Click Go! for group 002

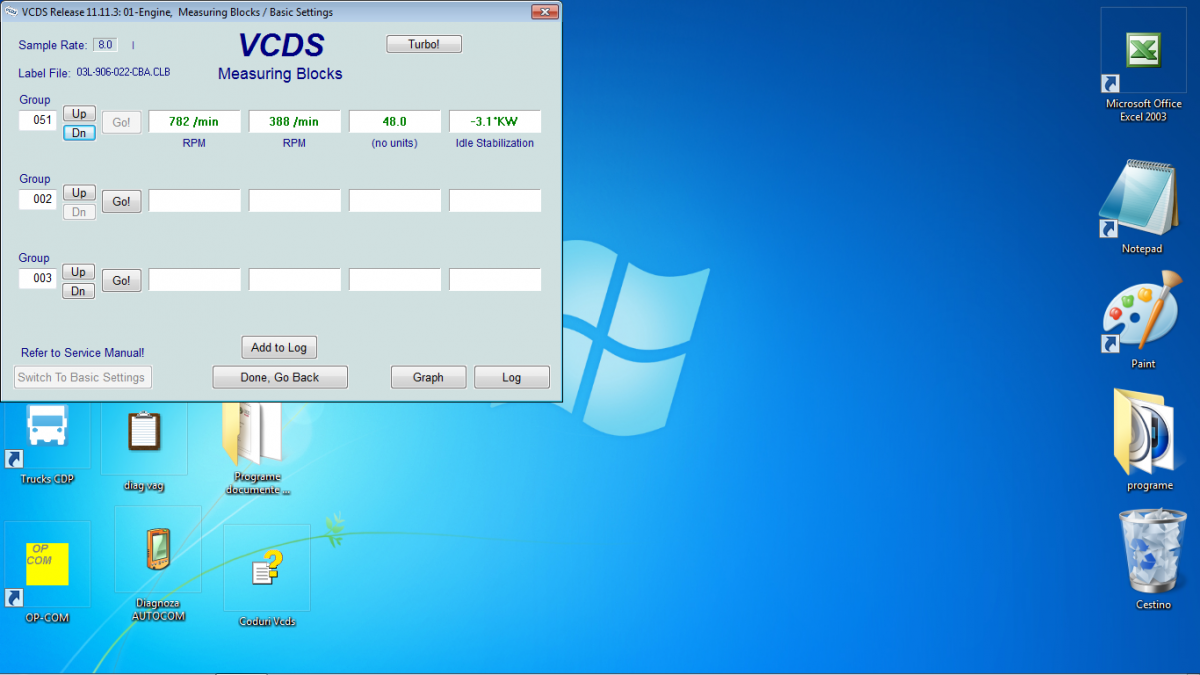point(121,202)
